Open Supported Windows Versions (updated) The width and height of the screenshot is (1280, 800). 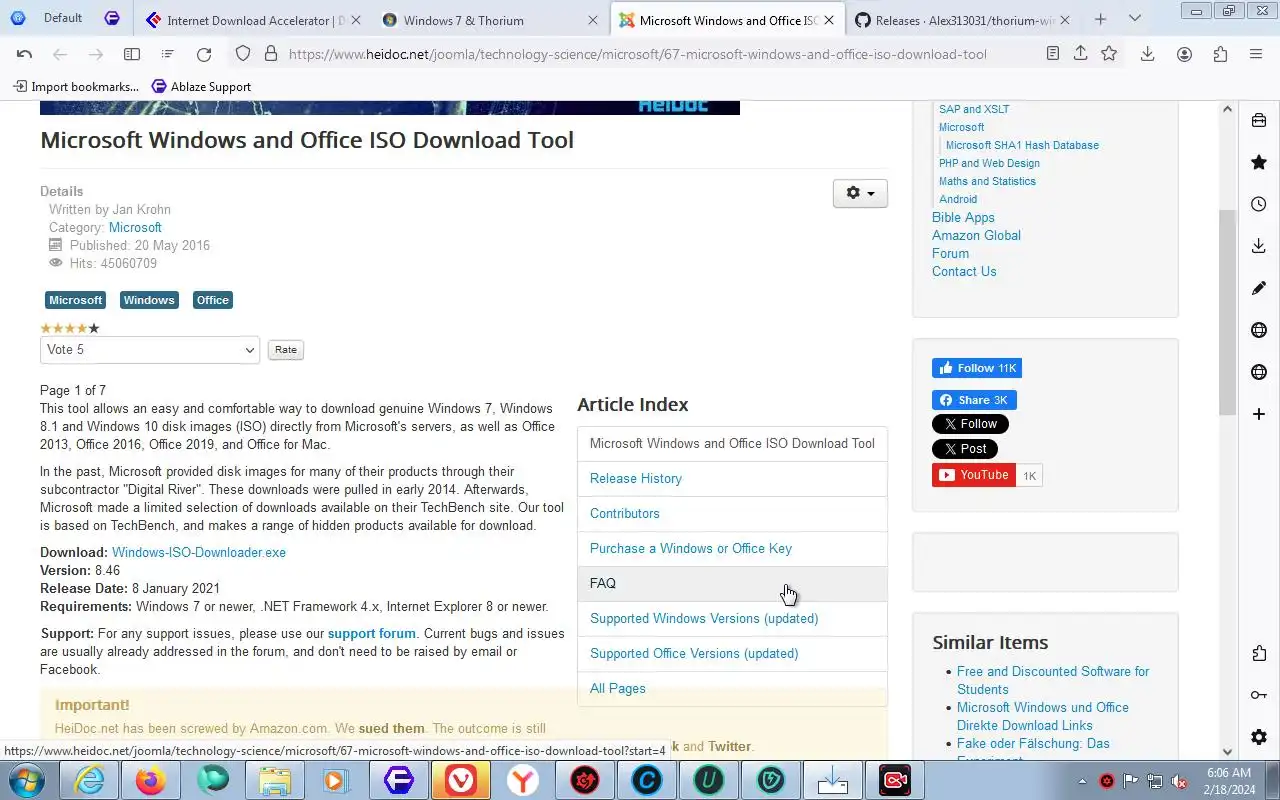click(x=732, y=618)
